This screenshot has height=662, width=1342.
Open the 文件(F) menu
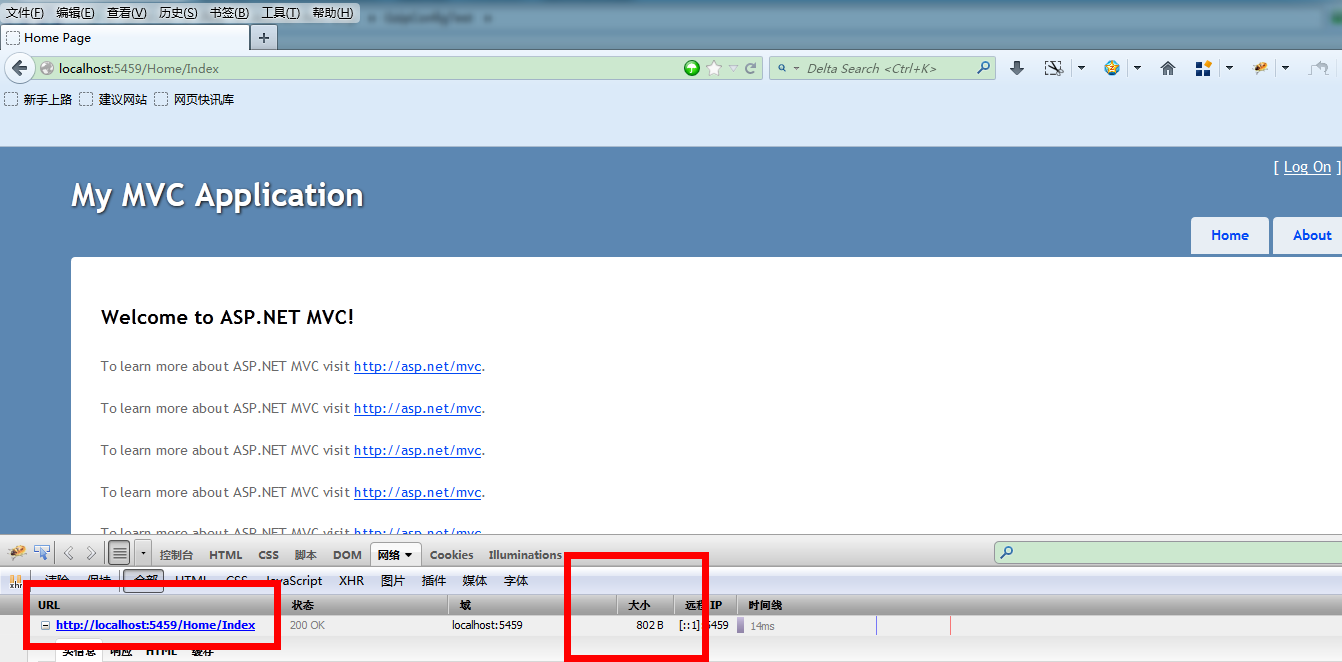click(x=25, y=13)
